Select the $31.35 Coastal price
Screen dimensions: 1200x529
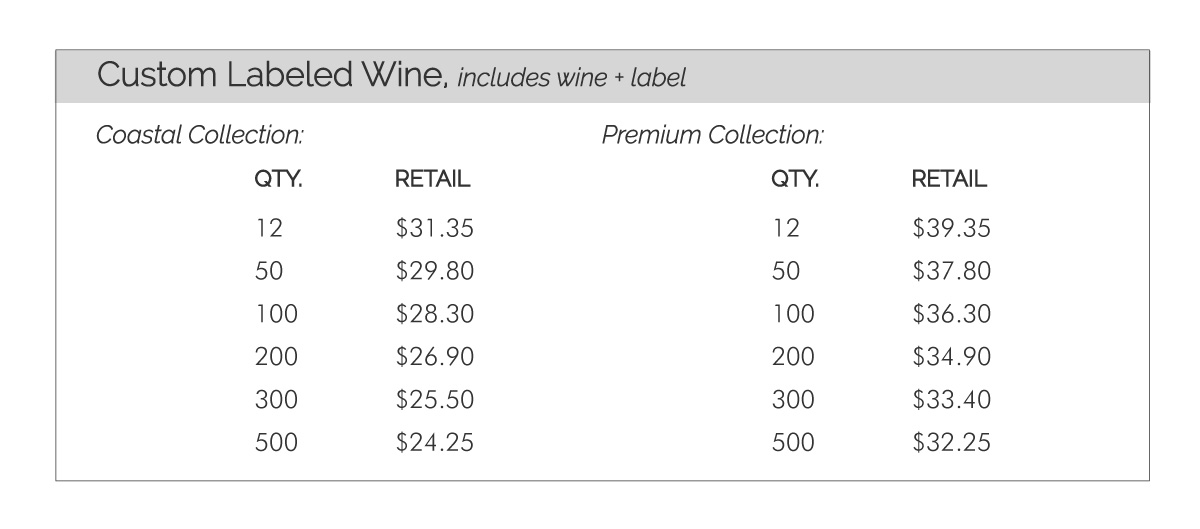[x=434, y=229]
